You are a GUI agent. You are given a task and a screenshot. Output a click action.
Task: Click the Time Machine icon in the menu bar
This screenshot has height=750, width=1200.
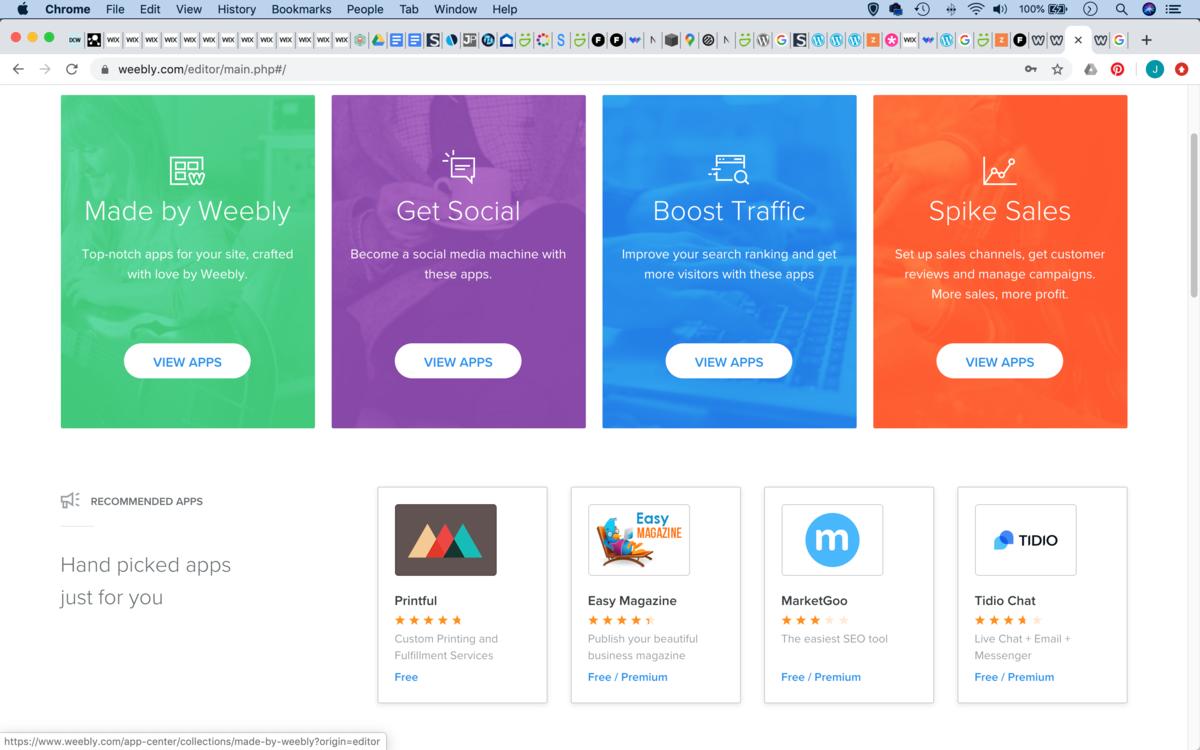pyautogui.click(x=922, y=9)
